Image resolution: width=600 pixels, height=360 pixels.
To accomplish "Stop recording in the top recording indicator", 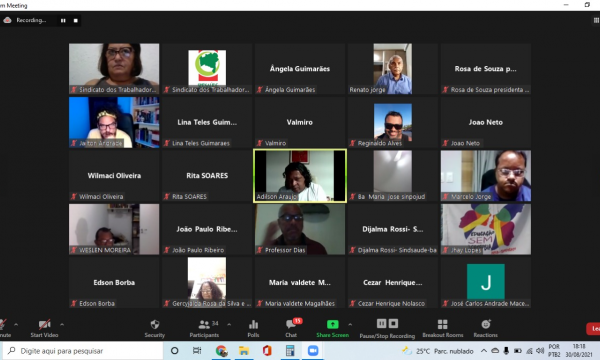I will pos(76,21).
